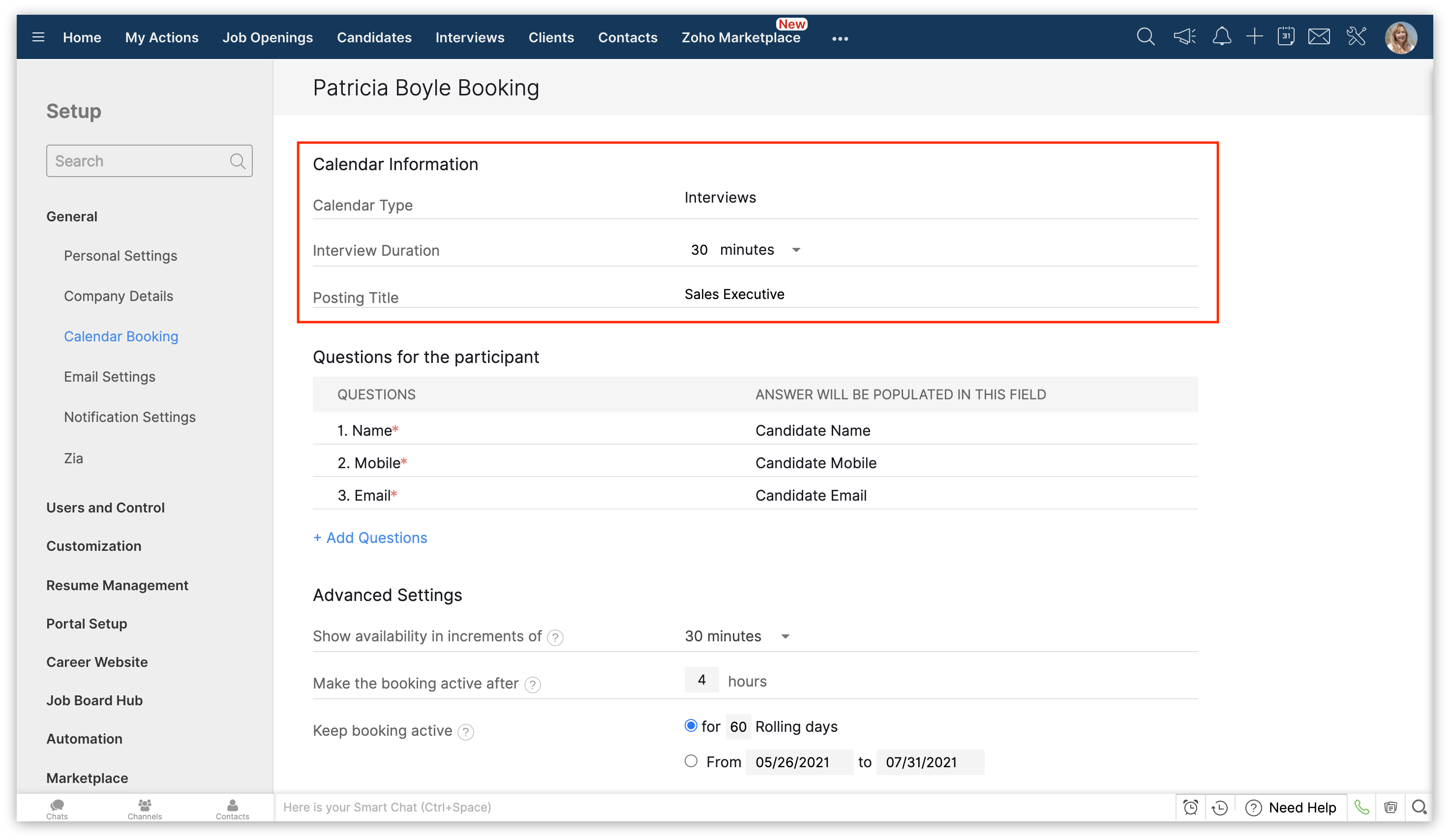Open Job Openings tab
This screenshot has width=1450, height=840.
point(268,37)
